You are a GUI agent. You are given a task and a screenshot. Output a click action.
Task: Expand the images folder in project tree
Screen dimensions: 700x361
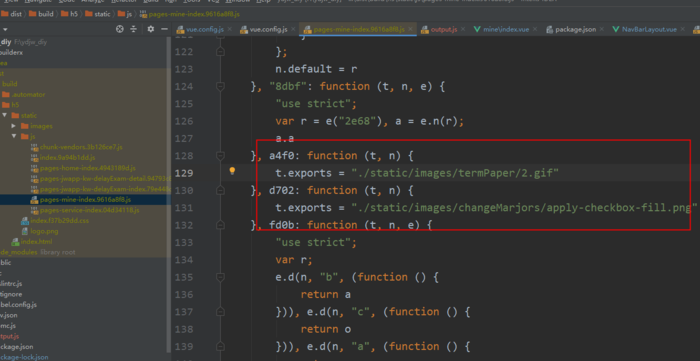[x=14, y=126]
